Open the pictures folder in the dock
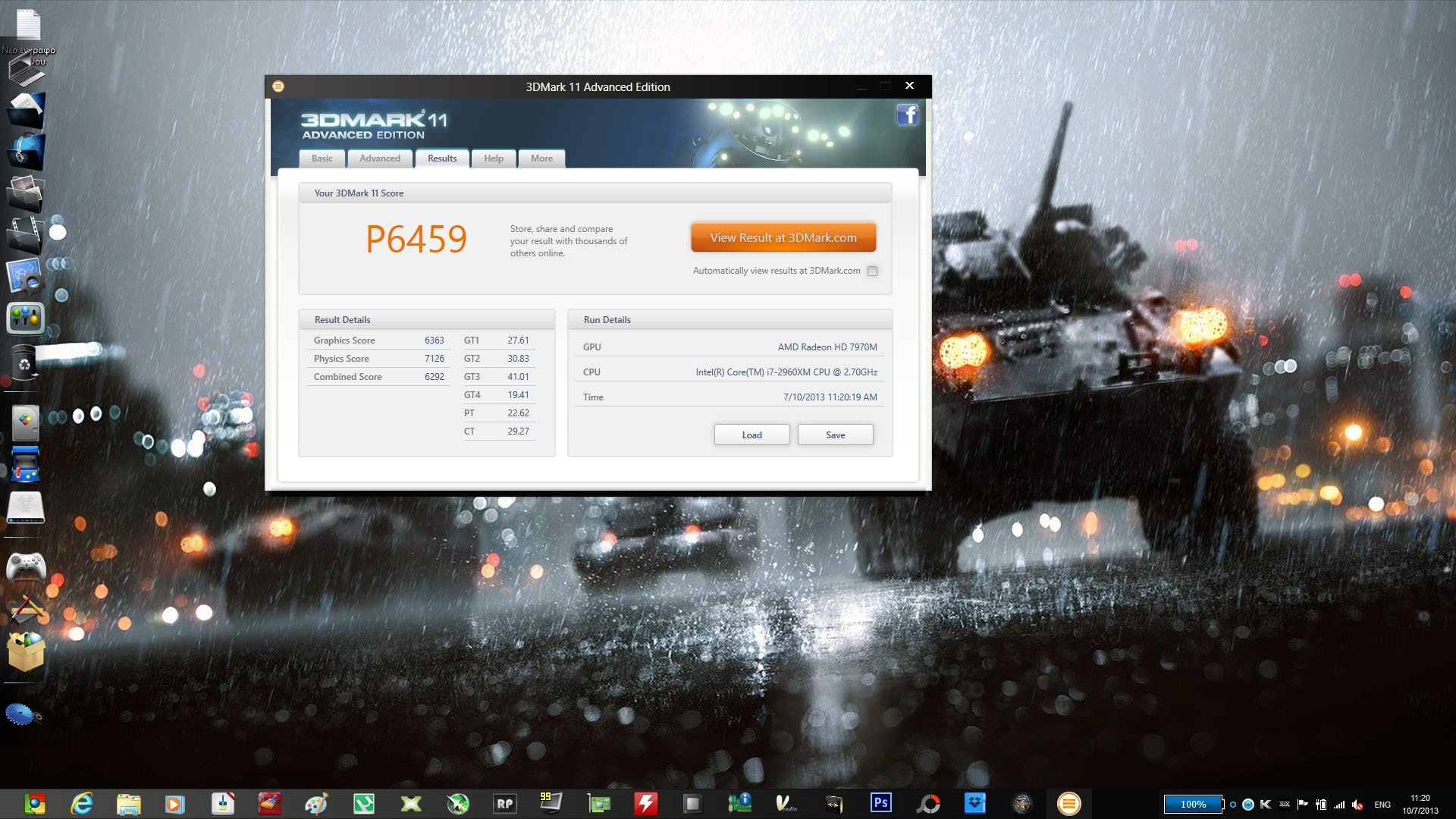The height and width of the screenshot is (819, 1456). [27, 193]
